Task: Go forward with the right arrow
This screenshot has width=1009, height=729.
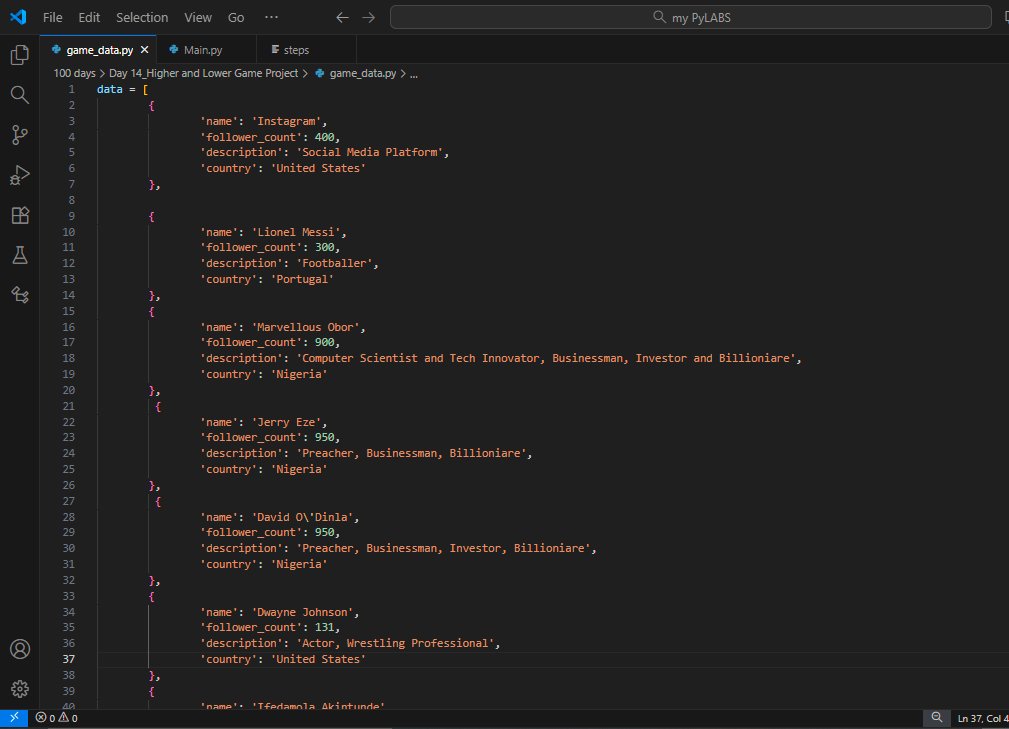Action: [369, 17]
